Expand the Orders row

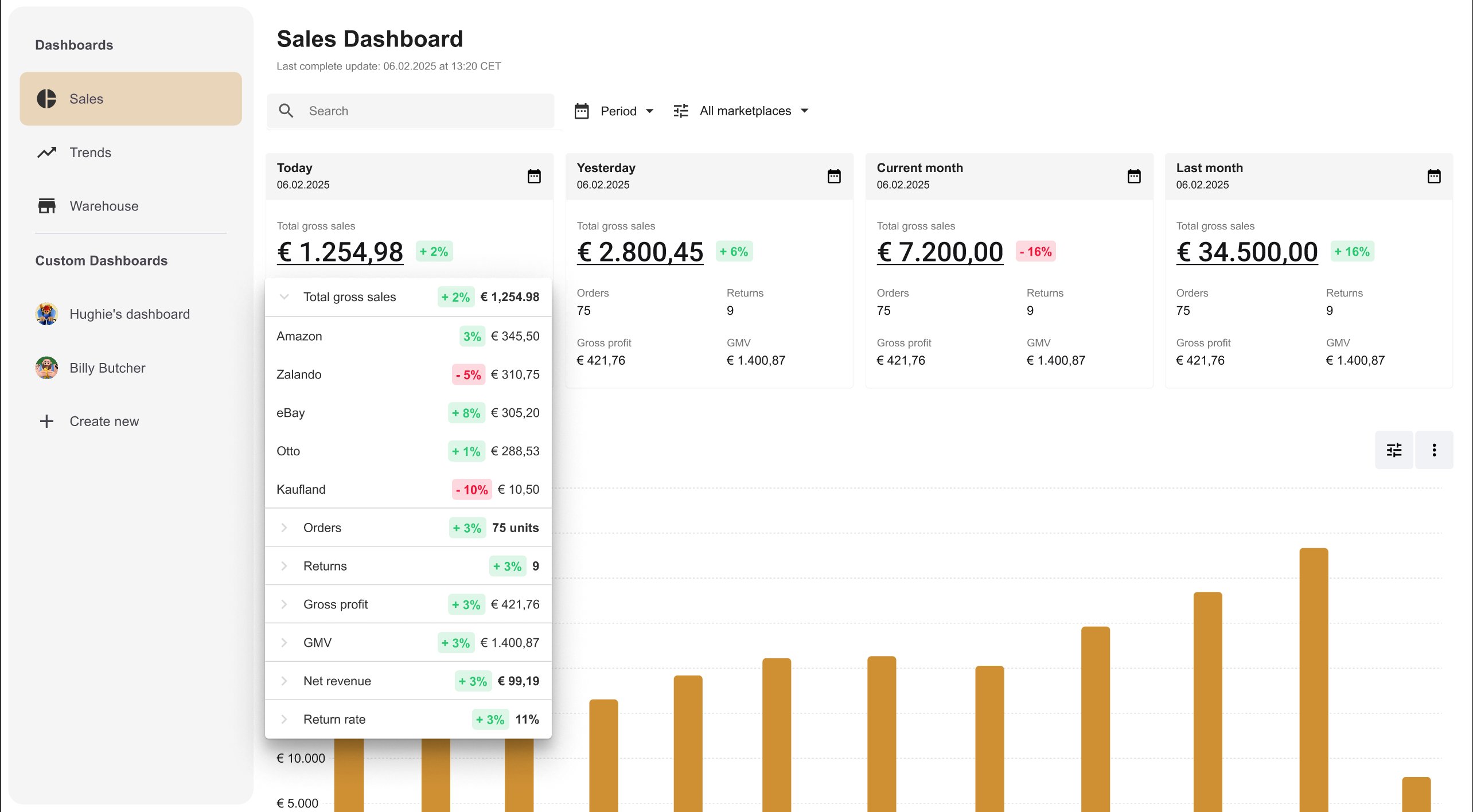point(283,528)
